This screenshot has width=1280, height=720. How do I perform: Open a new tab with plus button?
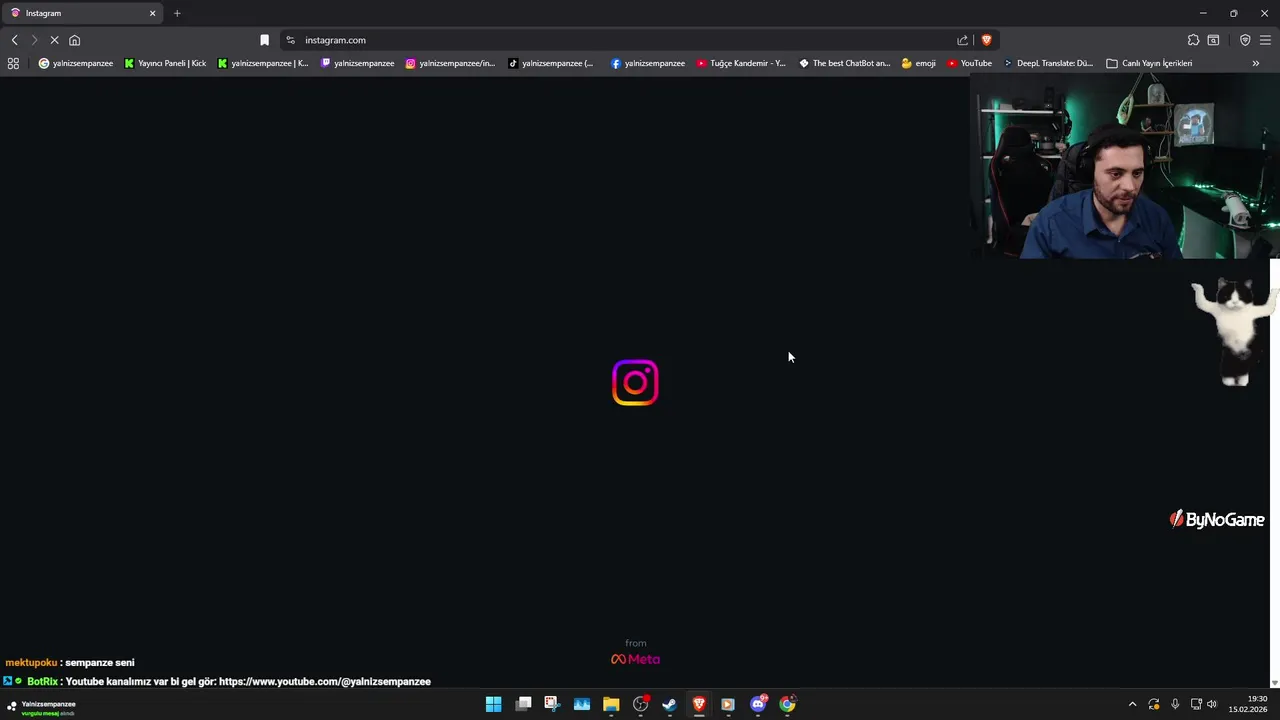(x=177, y=13)
